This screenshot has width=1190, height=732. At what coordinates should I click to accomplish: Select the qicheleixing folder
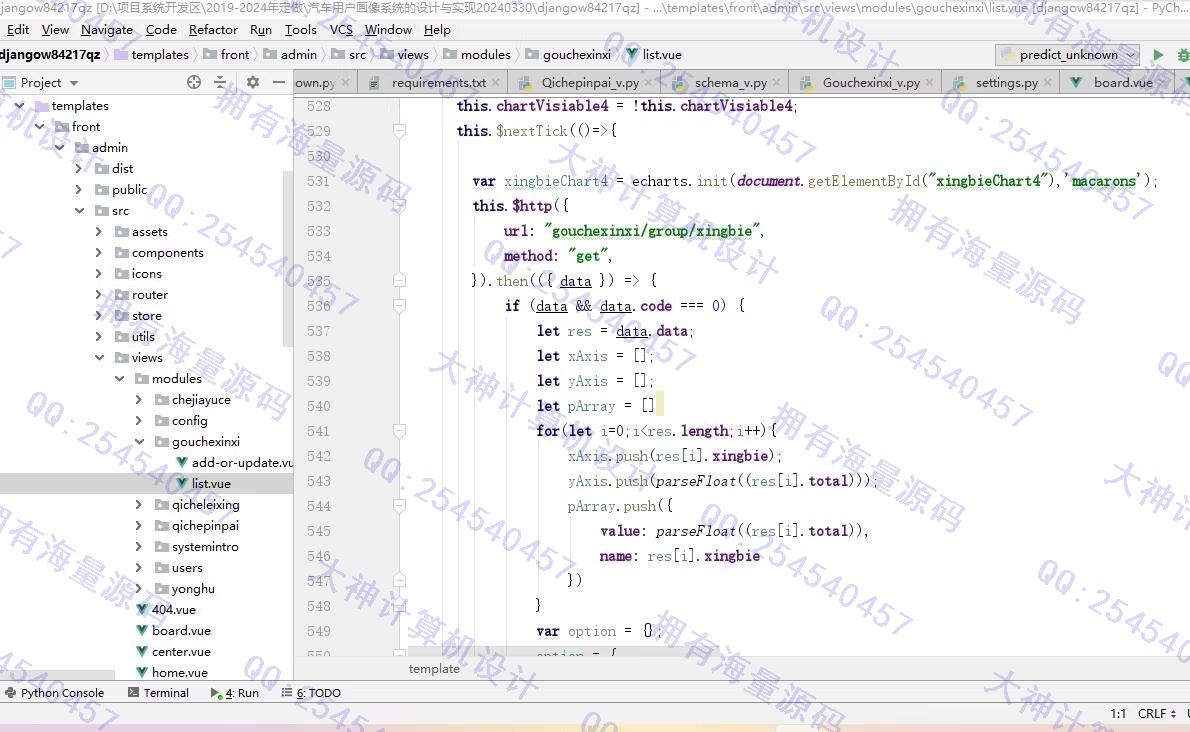coord(197,504)
